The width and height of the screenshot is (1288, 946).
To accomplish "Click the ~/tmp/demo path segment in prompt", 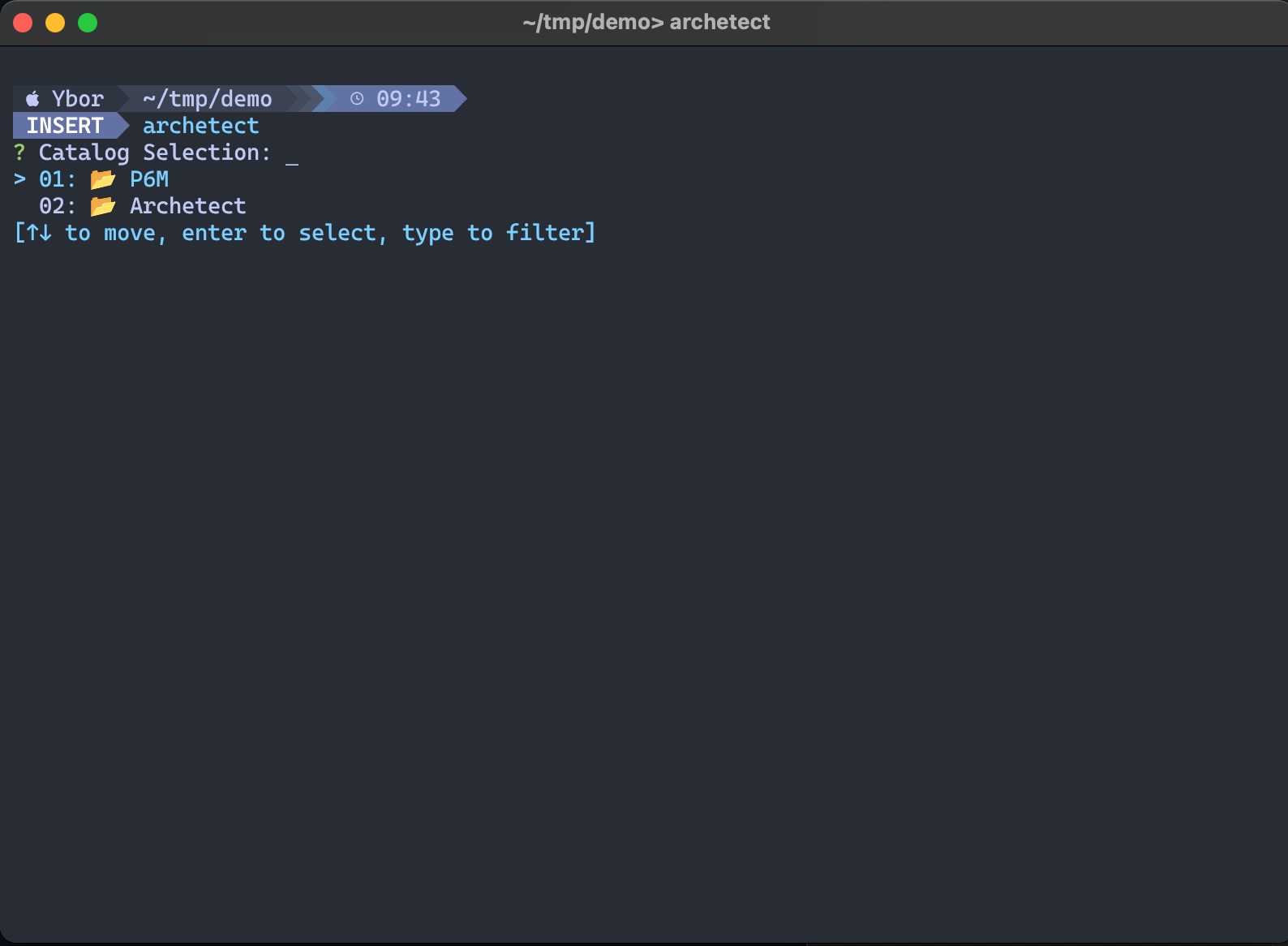I will (207, 99).
